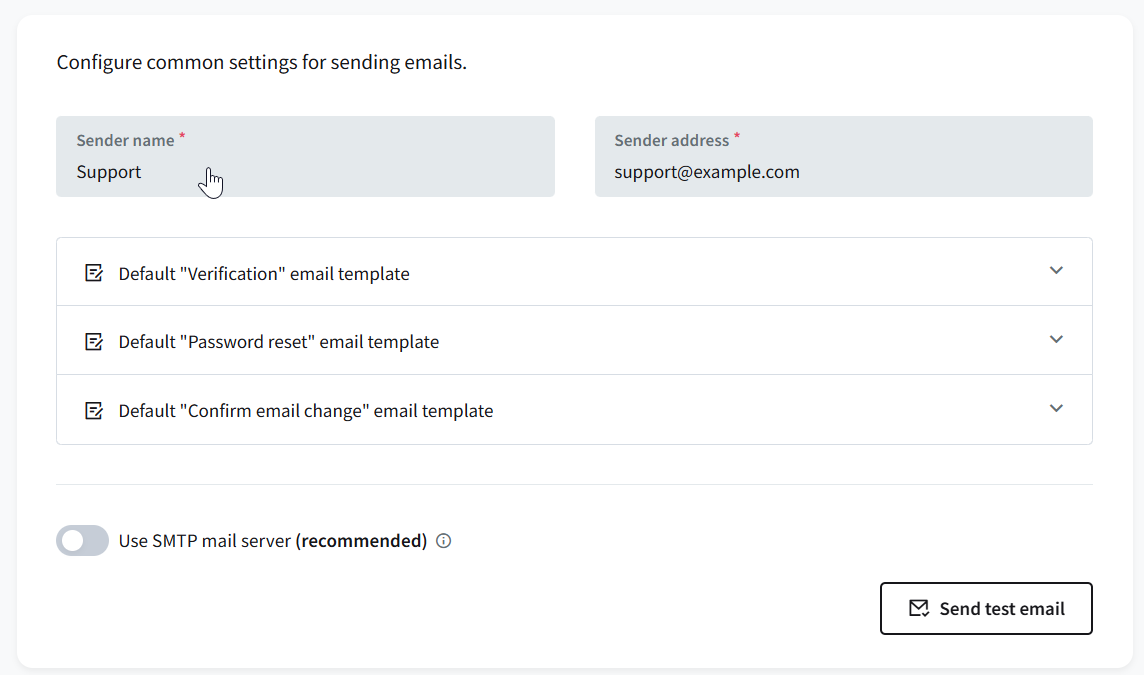Open the Default "Password reset" email template title
The image size is (1144, 675).
tap(279, 342)
